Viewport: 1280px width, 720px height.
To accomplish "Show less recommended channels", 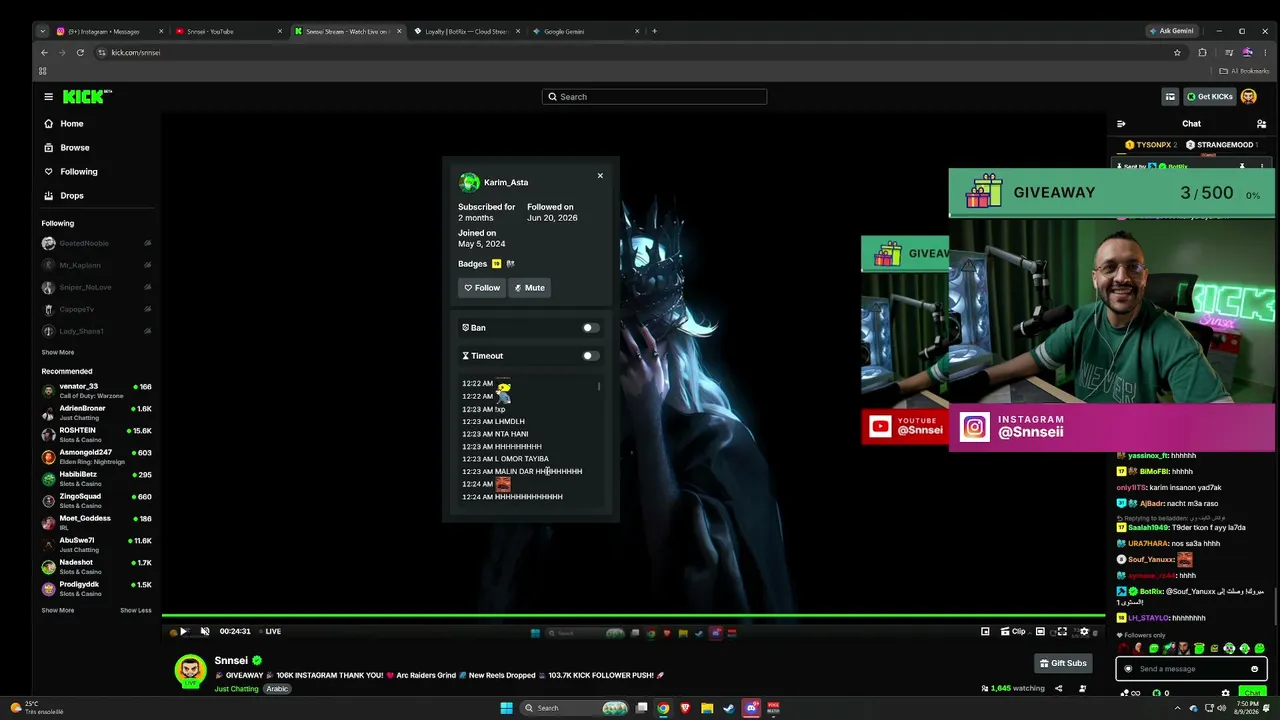I will point(136,610).
